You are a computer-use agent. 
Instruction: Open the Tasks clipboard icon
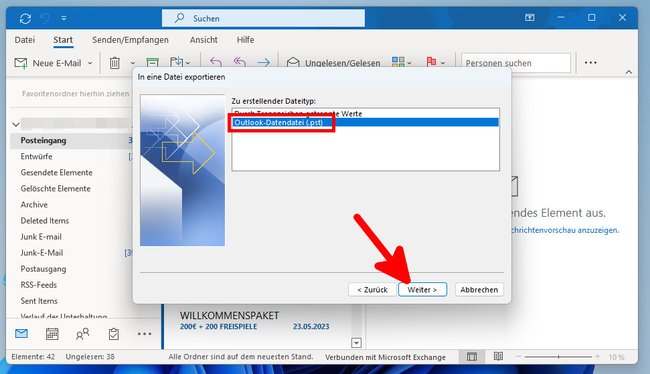114,334
